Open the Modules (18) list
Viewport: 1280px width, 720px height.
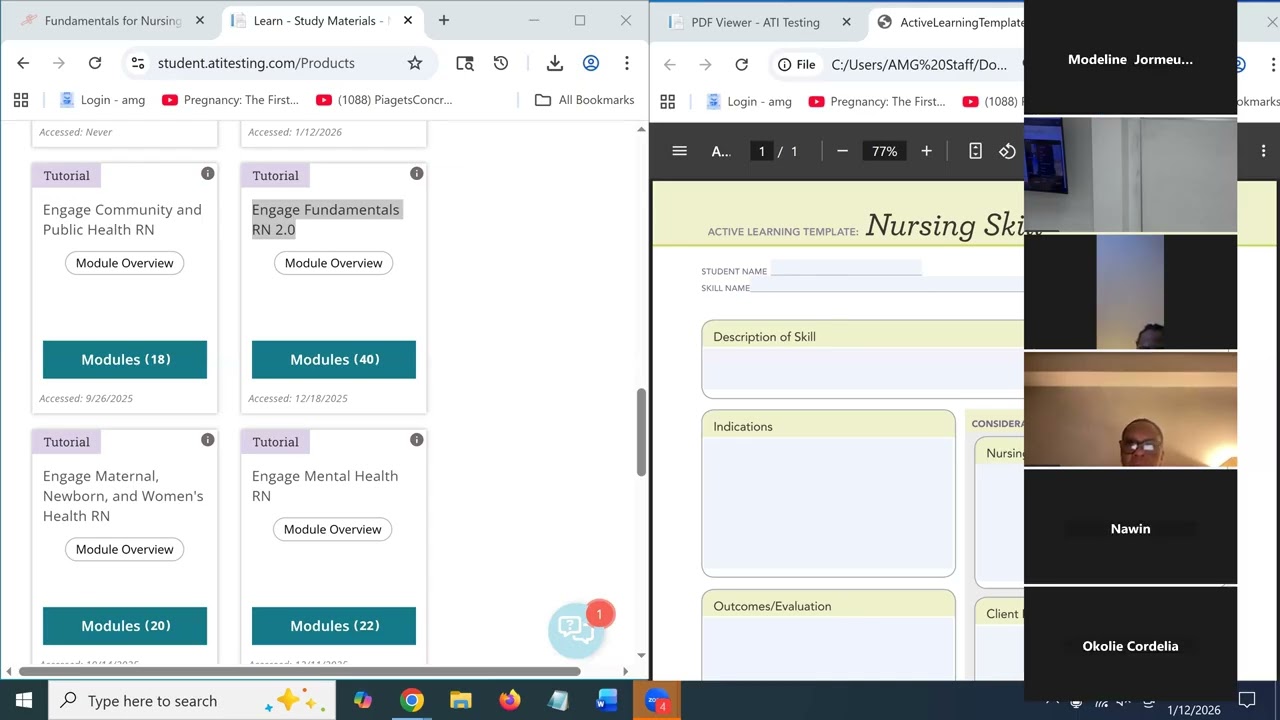coord(125,360)
